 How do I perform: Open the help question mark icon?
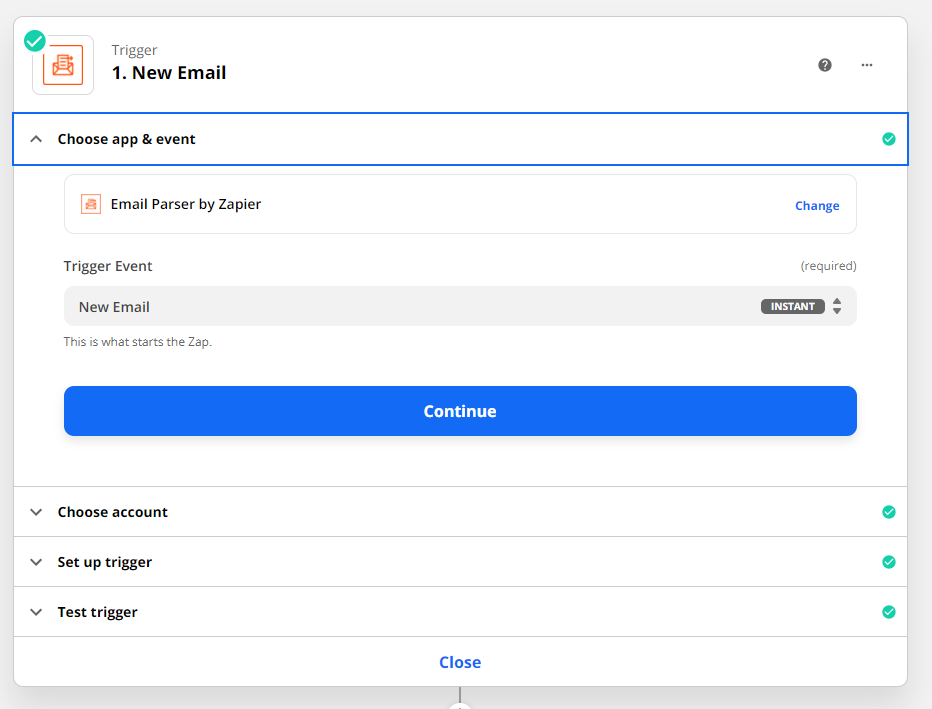[x=824, y=65]
